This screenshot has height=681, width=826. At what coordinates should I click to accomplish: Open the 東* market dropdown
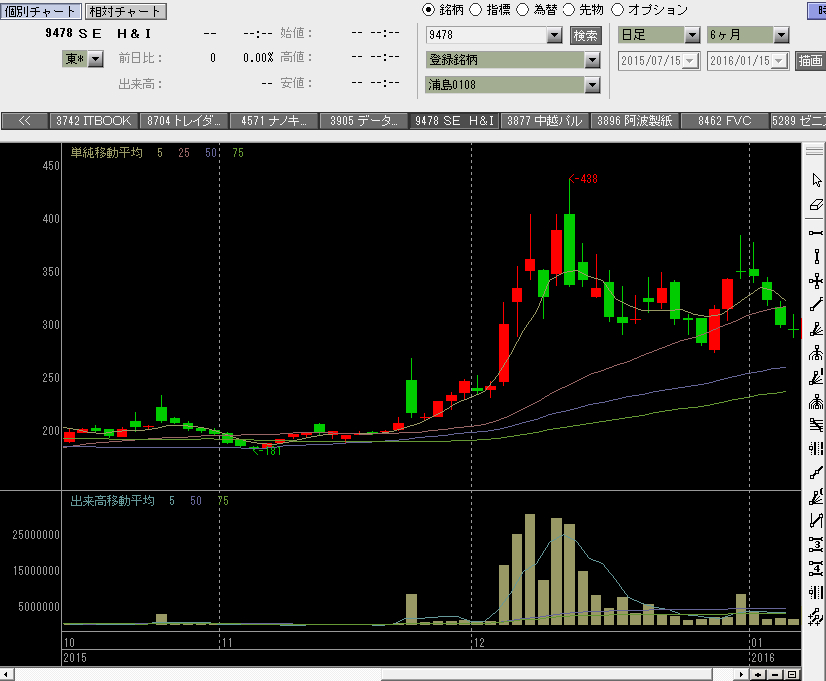(x=95, y=58)
